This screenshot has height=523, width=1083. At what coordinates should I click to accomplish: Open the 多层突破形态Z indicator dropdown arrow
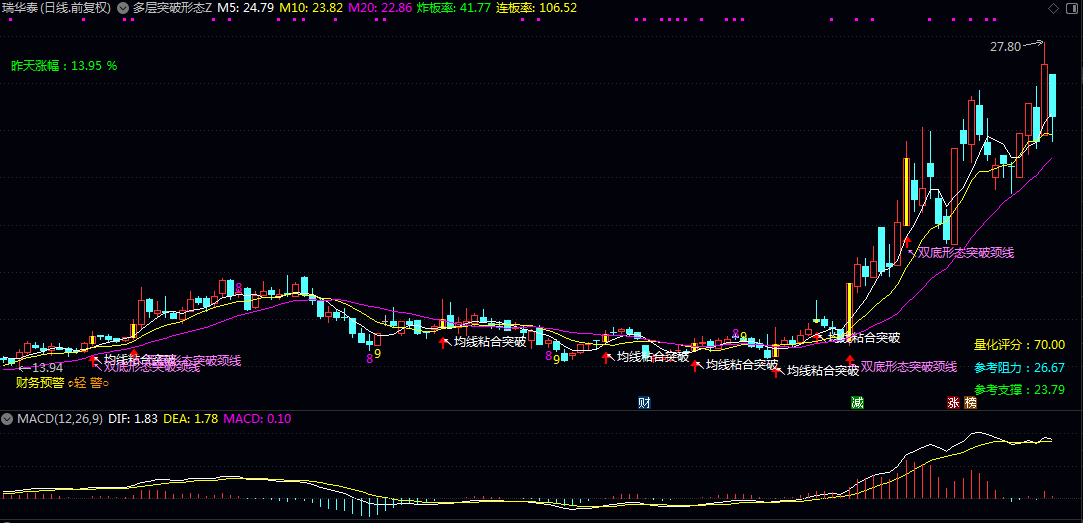pyautogui.click(x=122, y=8)
